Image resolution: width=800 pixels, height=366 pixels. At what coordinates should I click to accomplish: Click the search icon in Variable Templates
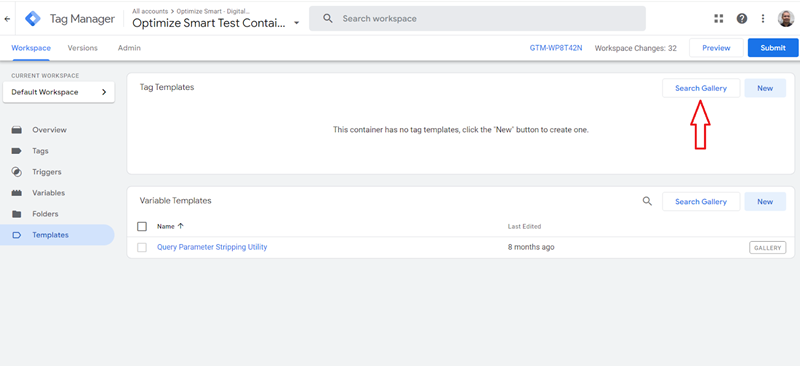[x=647, y=201]
